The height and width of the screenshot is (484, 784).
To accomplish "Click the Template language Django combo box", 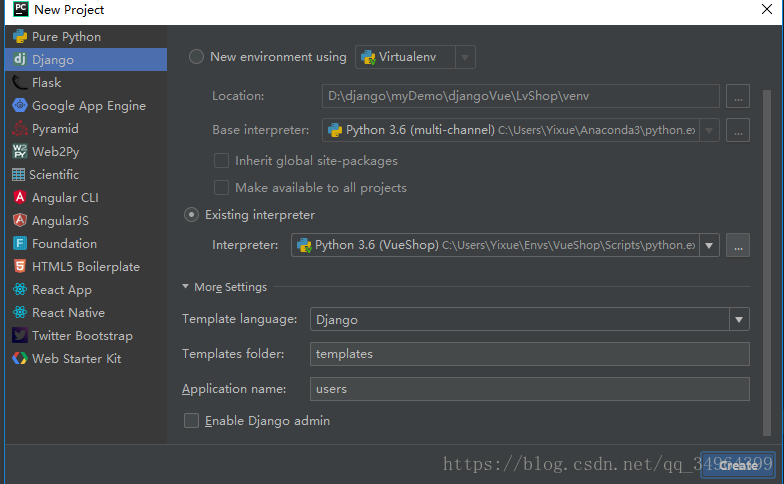I will pos(530,319).
